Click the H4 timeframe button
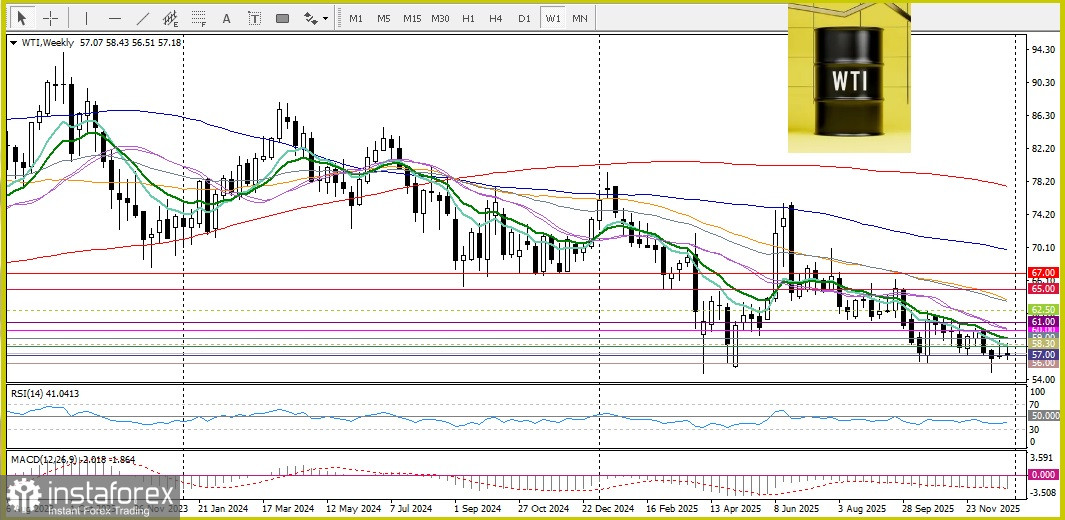The image size is (1065, 520). coord(496,18)
